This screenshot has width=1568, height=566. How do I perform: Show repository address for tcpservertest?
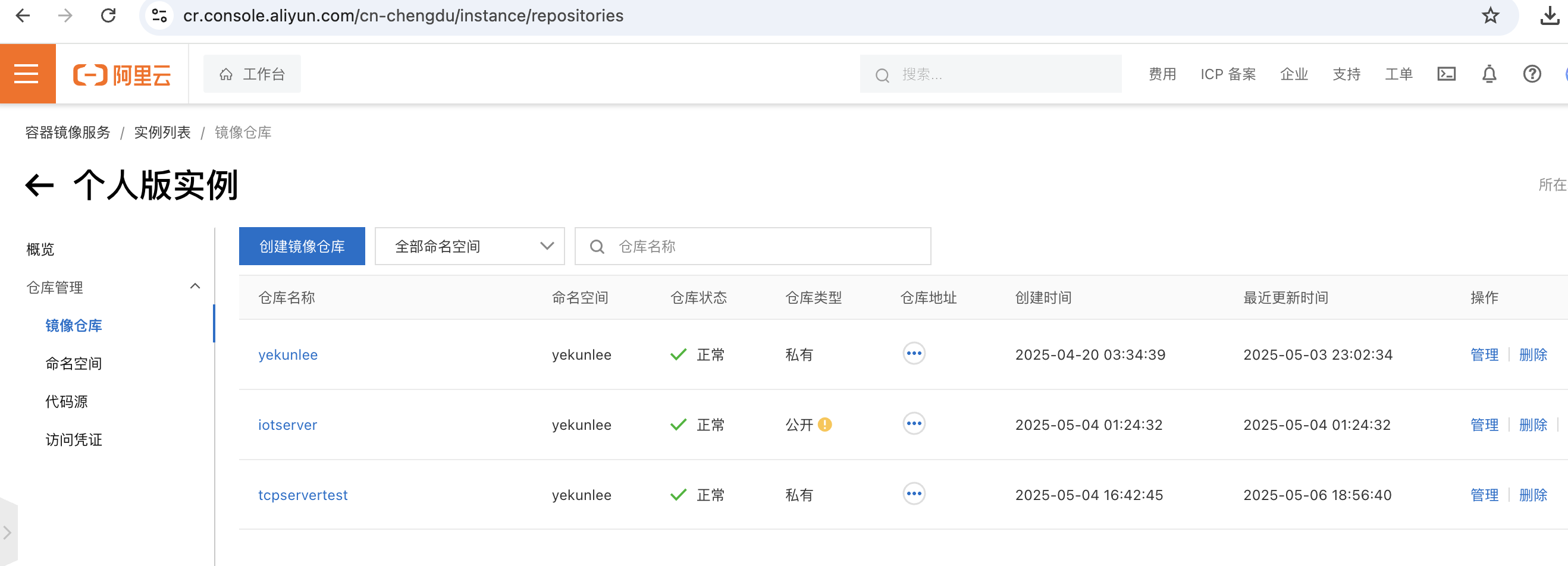pos(914,493)
